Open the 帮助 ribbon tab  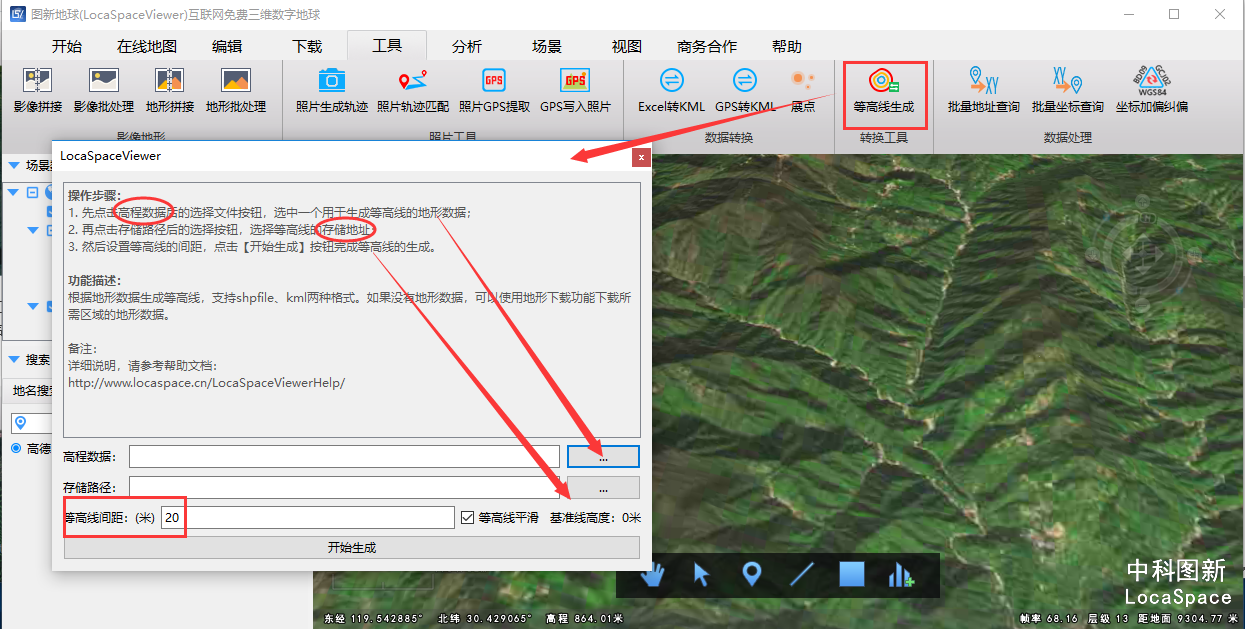click(787, 46)
